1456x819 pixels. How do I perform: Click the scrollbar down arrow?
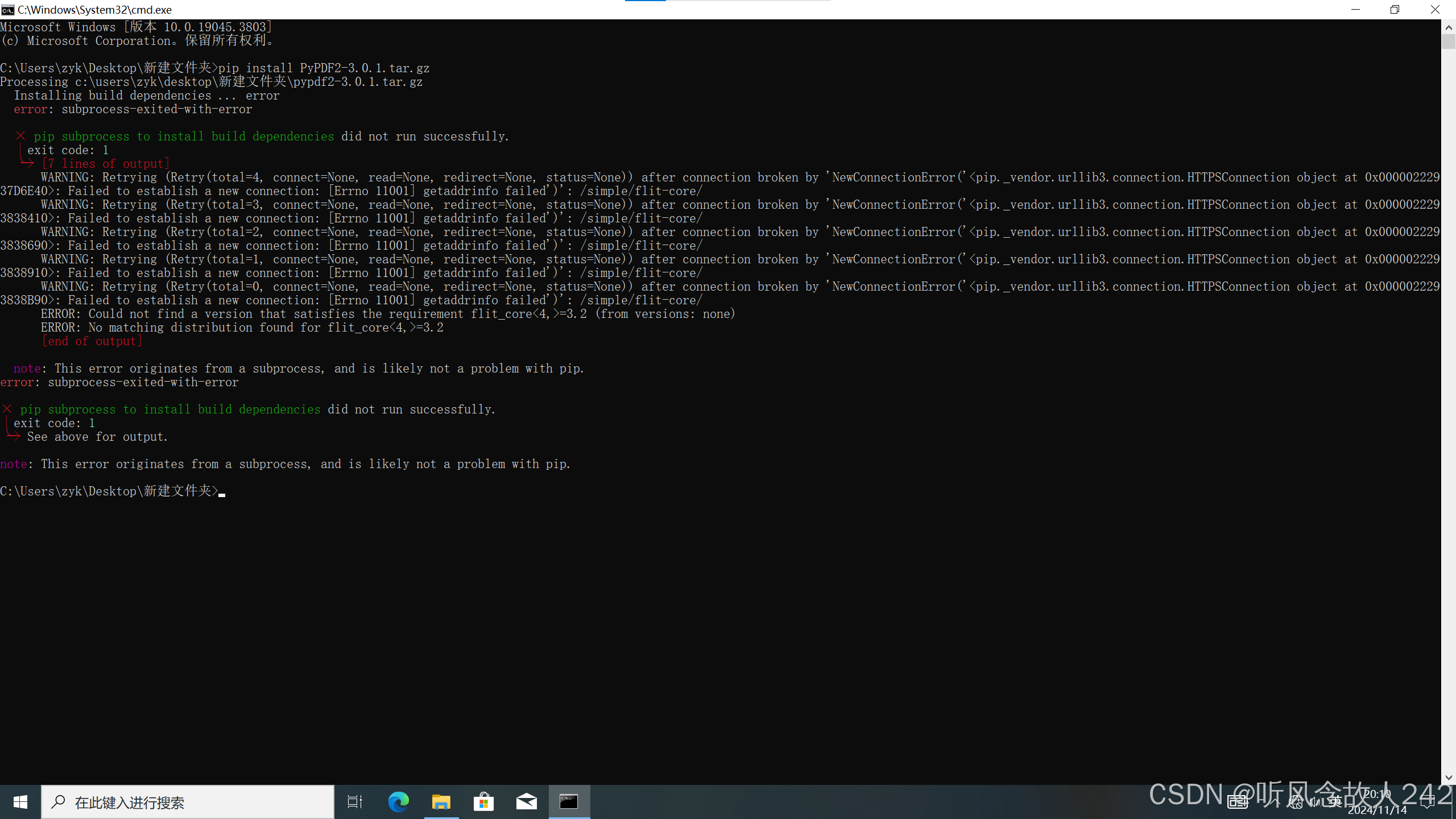coord(1448,777)
